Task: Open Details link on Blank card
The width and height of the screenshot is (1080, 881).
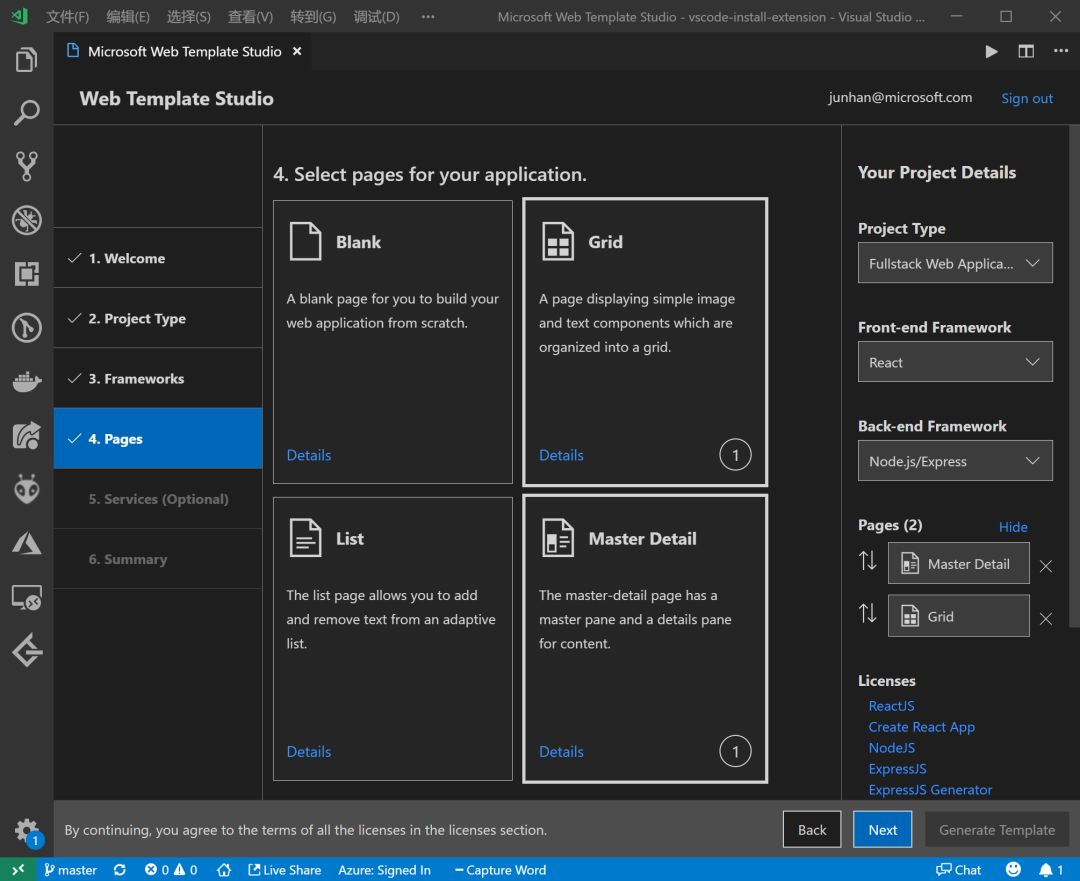Action: [x=309, y=455]
